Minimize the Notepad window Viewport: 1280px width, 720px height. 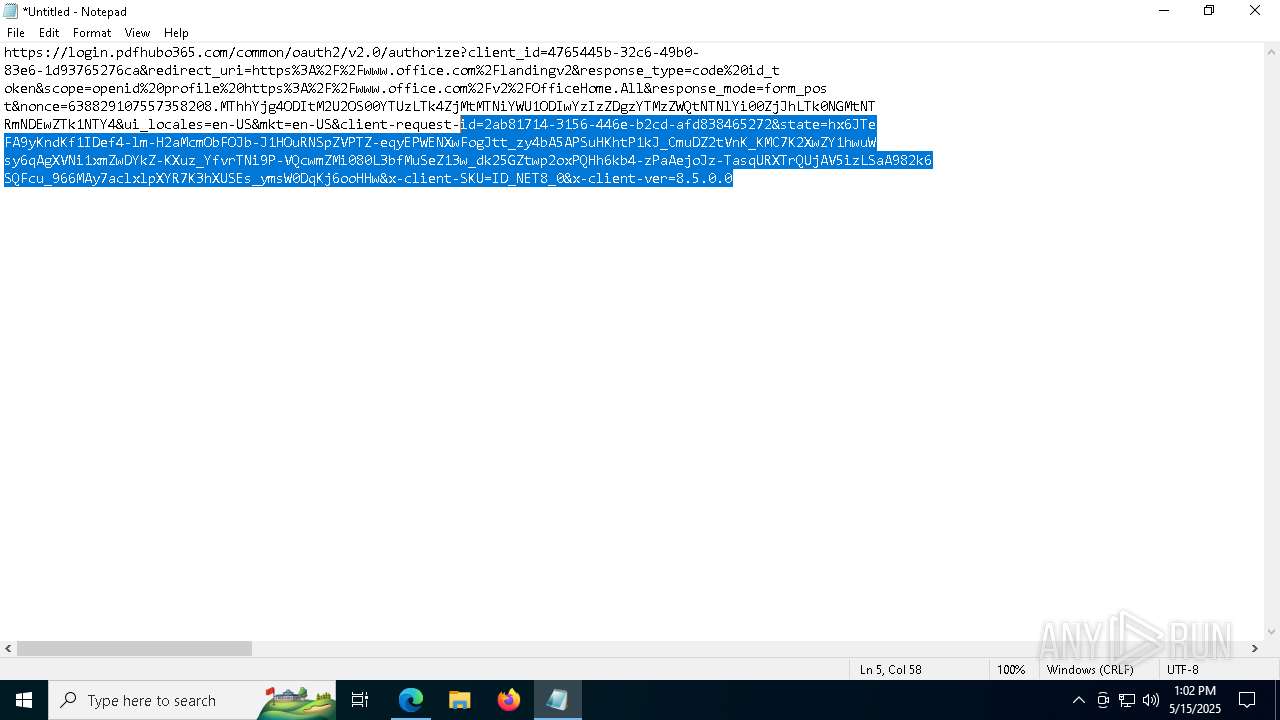click(1163, 11)
